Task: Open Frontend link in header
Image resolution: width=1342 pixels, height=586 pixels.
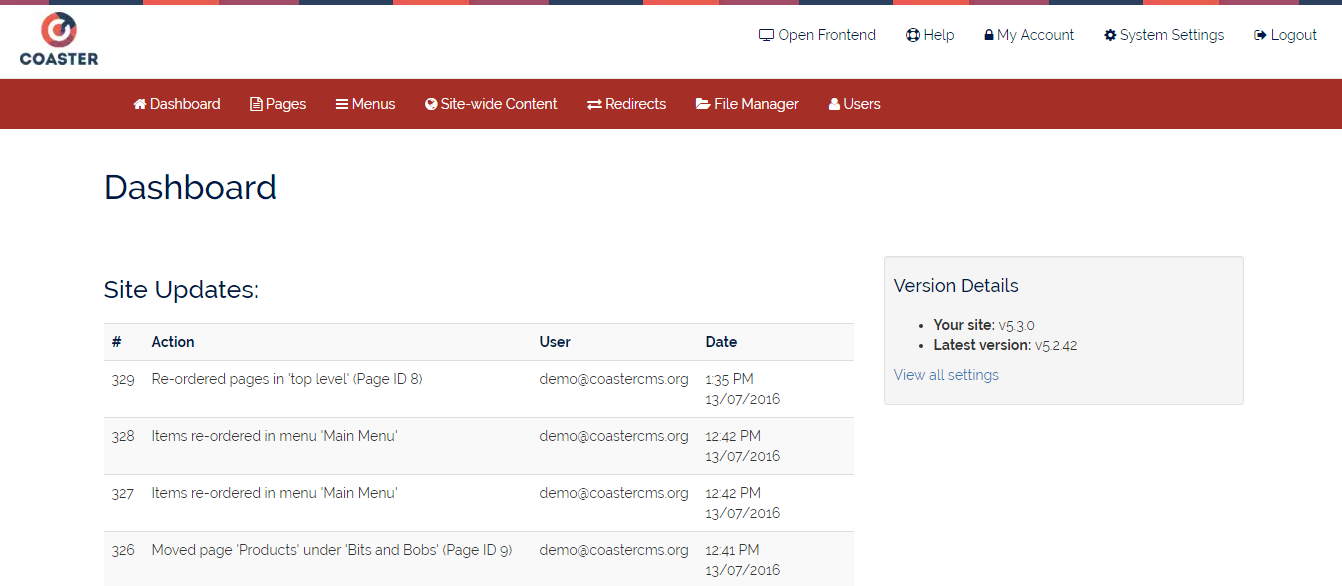Action: pos(817,35)
